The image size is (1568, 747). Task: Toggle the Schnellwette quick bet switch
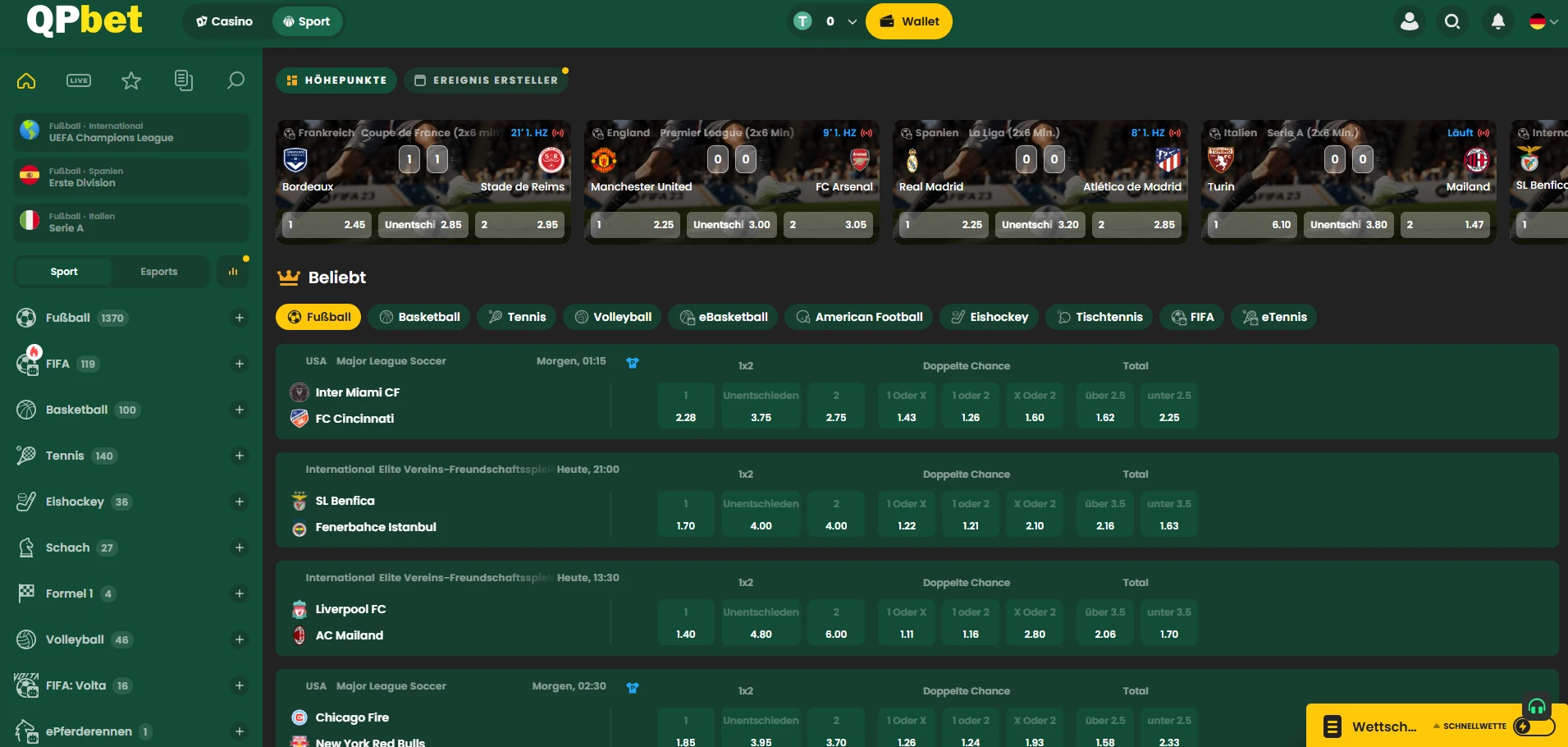click(1534, 726)
